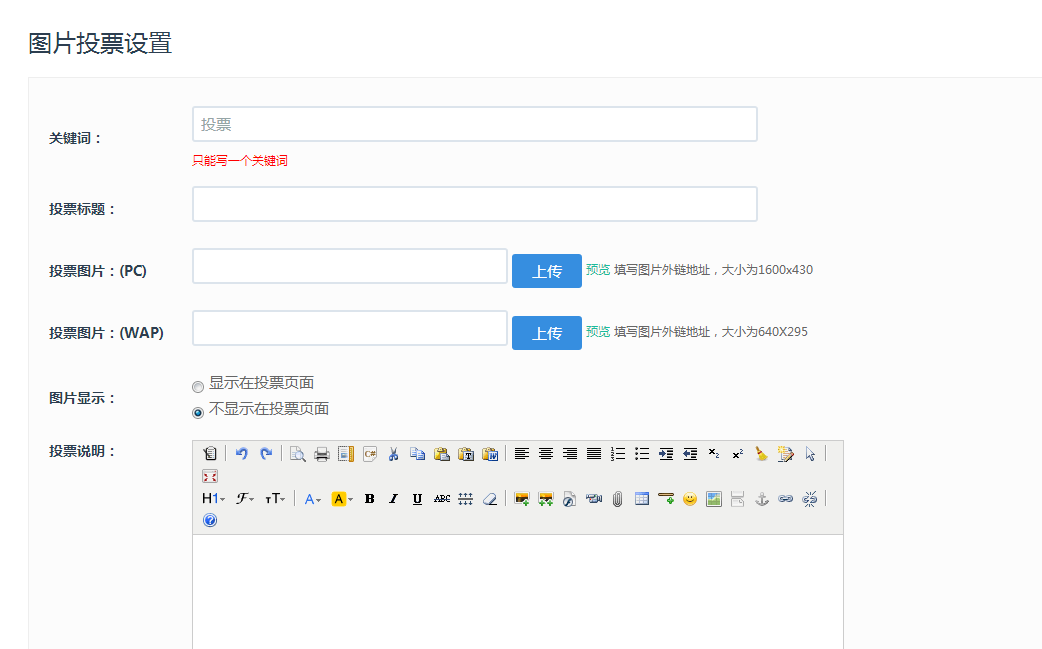Insert a bulleted list
Image resolution: width=1042 pixels, height=649 pixels.
pos(642,454)
